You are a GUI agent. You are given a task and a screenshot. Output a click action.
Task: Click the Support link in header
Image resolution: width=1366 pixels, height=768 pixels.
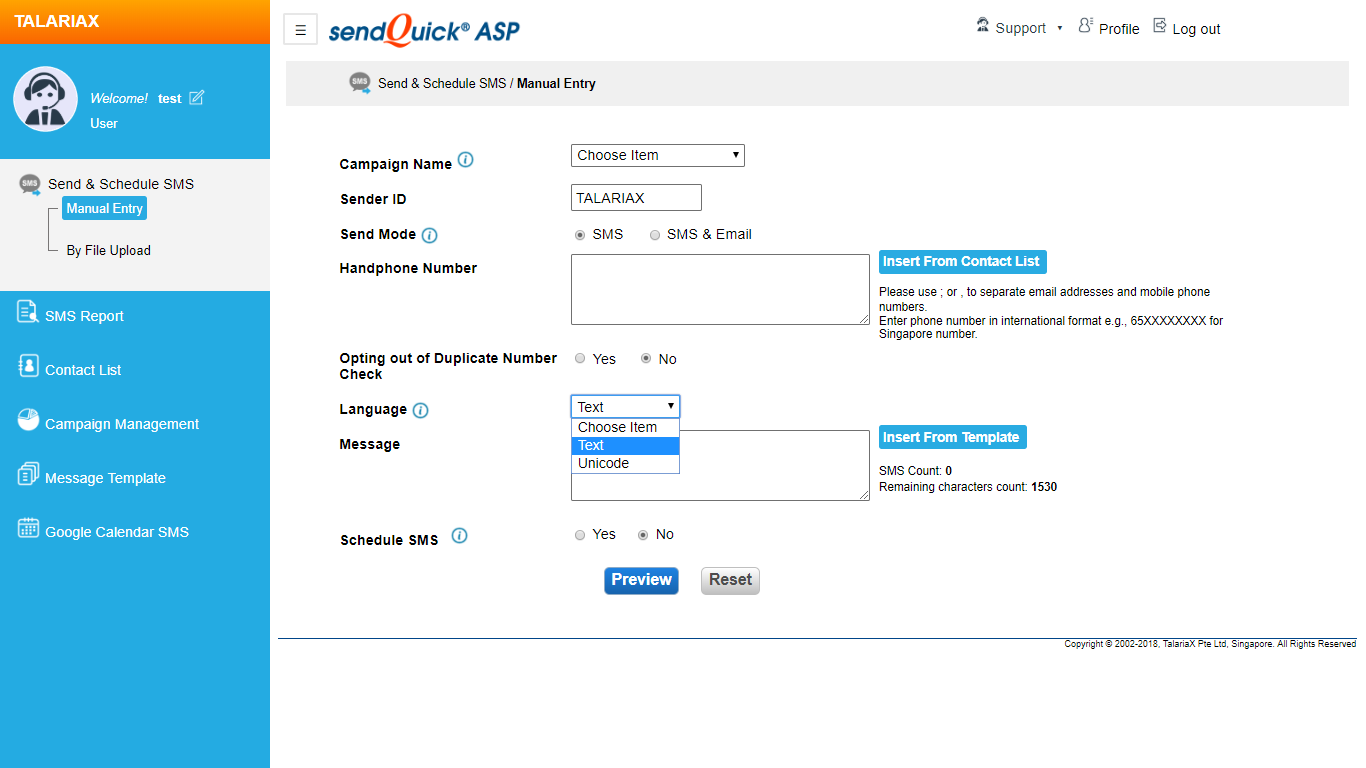(1021, 28)
